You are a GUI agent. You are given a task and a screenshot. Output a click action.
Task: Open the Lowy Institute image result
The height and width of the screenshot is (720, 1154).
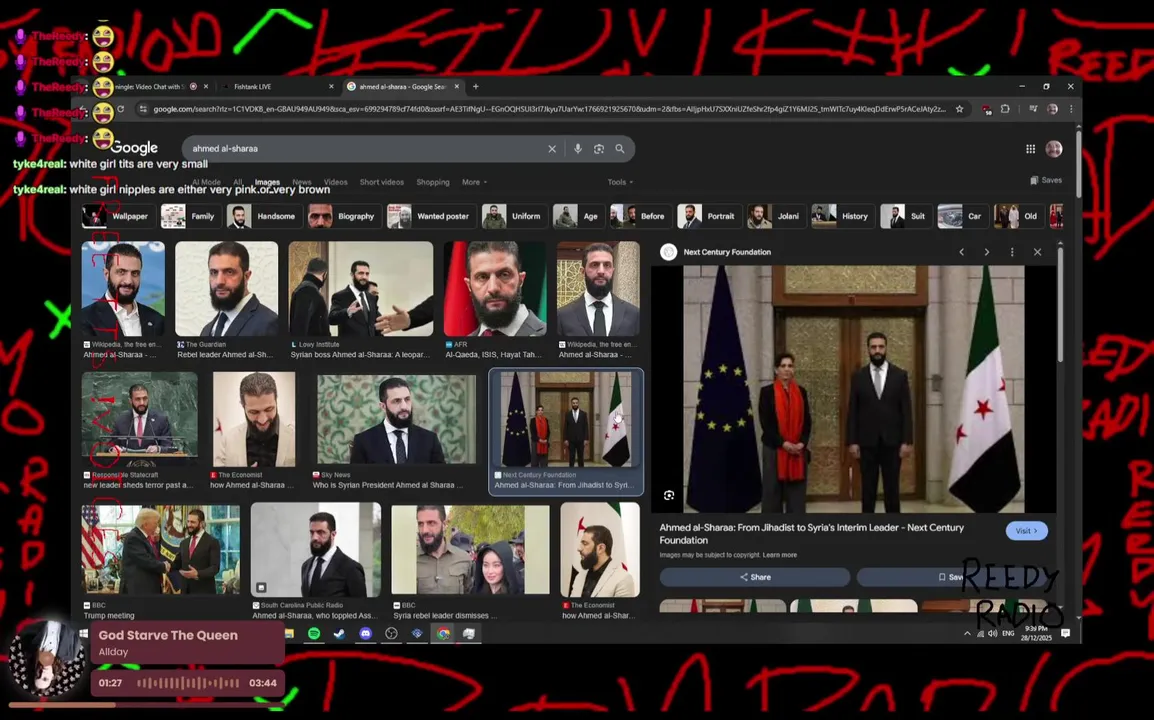click(x=361, y=289)
